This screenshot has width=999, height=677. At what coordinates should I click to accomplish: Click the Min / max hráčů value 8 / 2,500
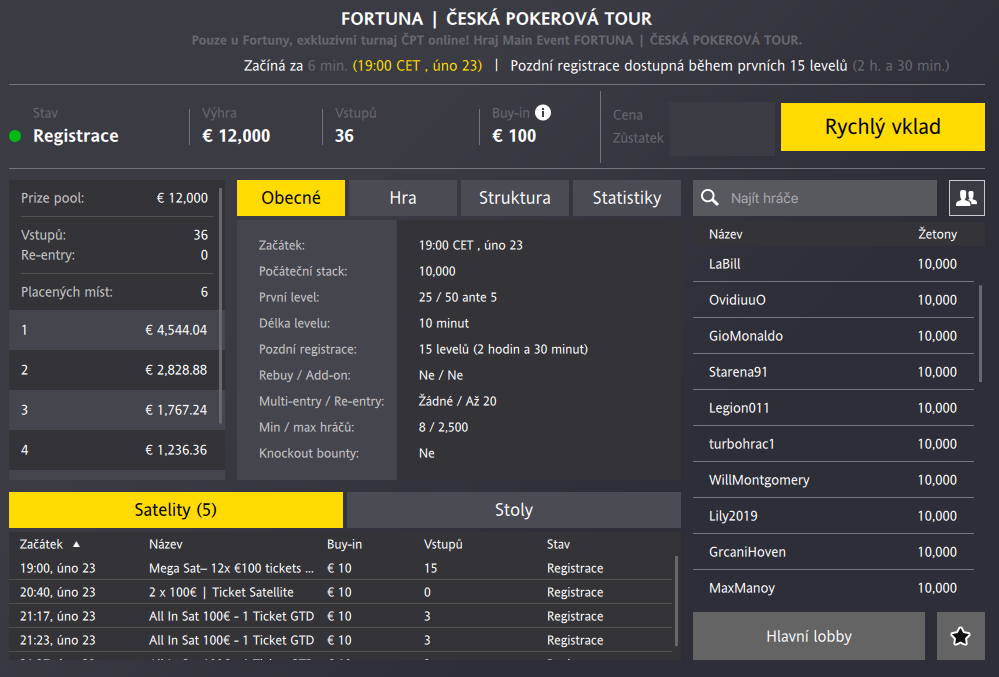(x=443, y=427)
